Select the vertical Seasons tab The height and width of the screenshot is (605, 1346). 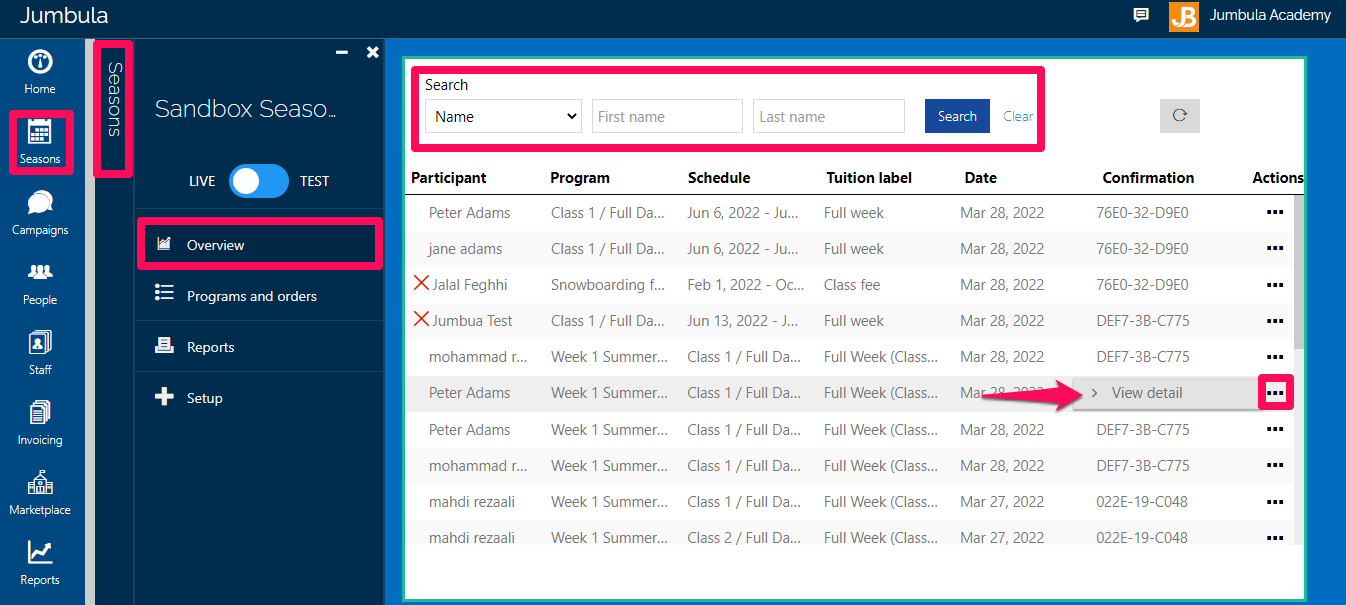tap(114, 99)
